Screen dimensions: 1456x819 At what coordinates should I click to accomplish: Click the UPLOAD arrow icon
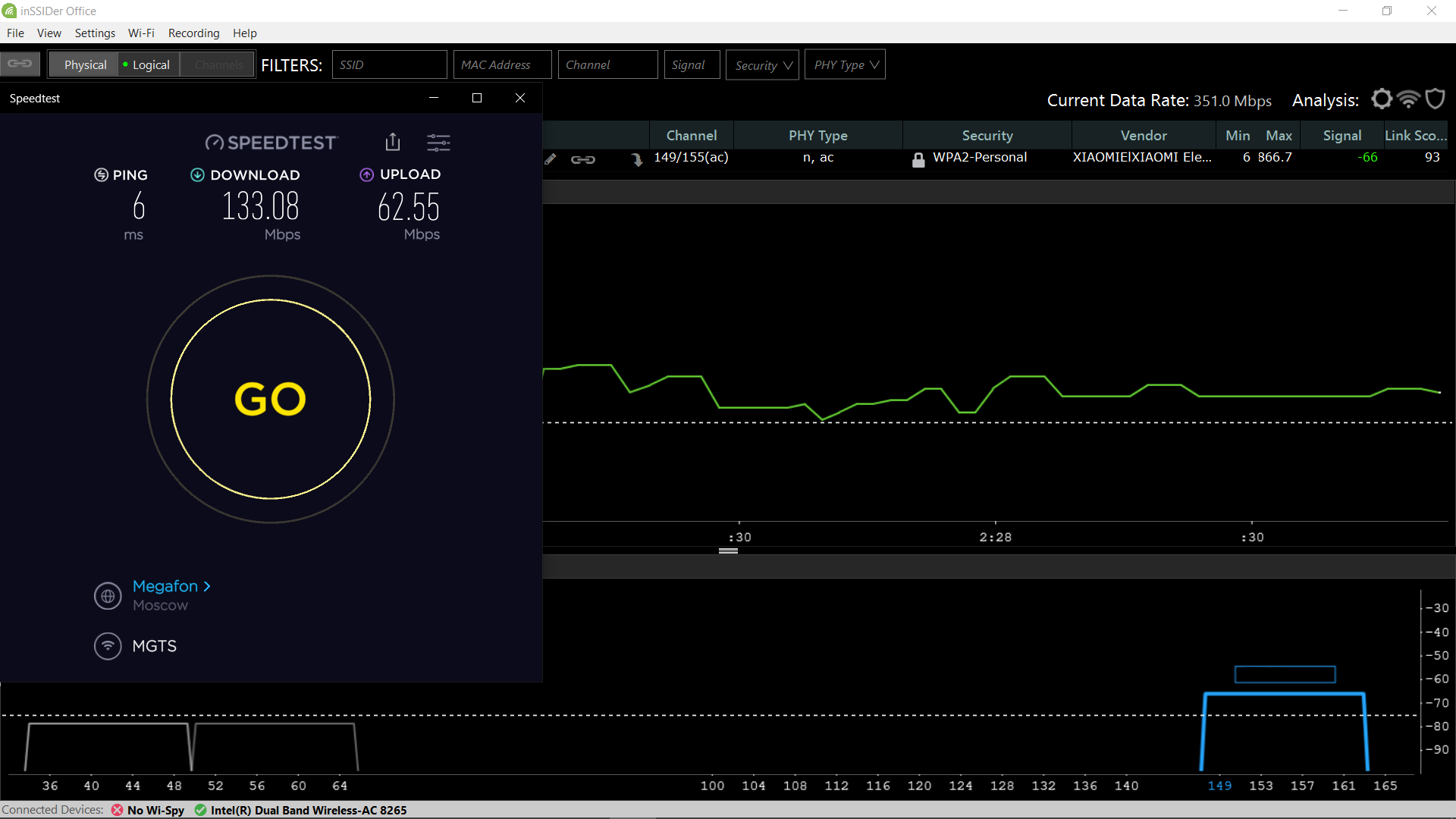(366, 174)
